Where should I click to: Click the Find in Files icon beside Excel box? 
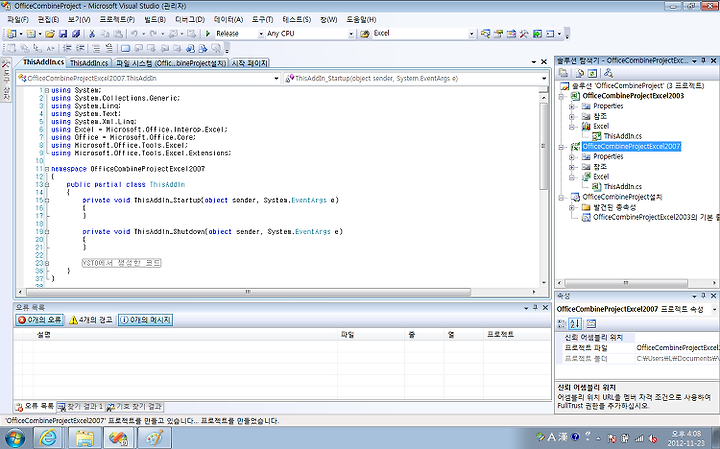(x=365, y=34)
